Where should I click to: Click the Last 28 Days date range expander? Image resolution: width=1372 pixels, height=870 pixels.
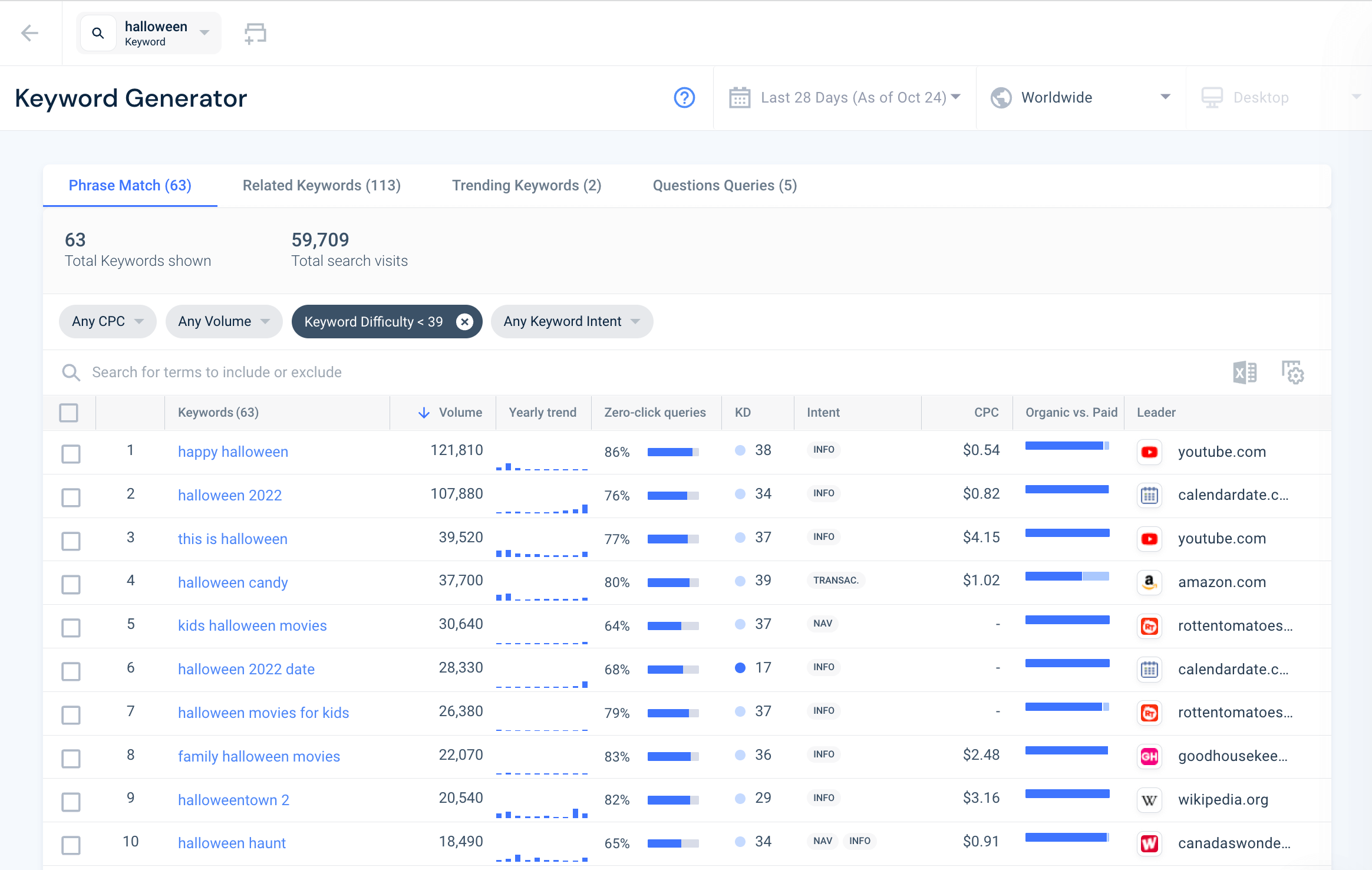coord(954,97)
